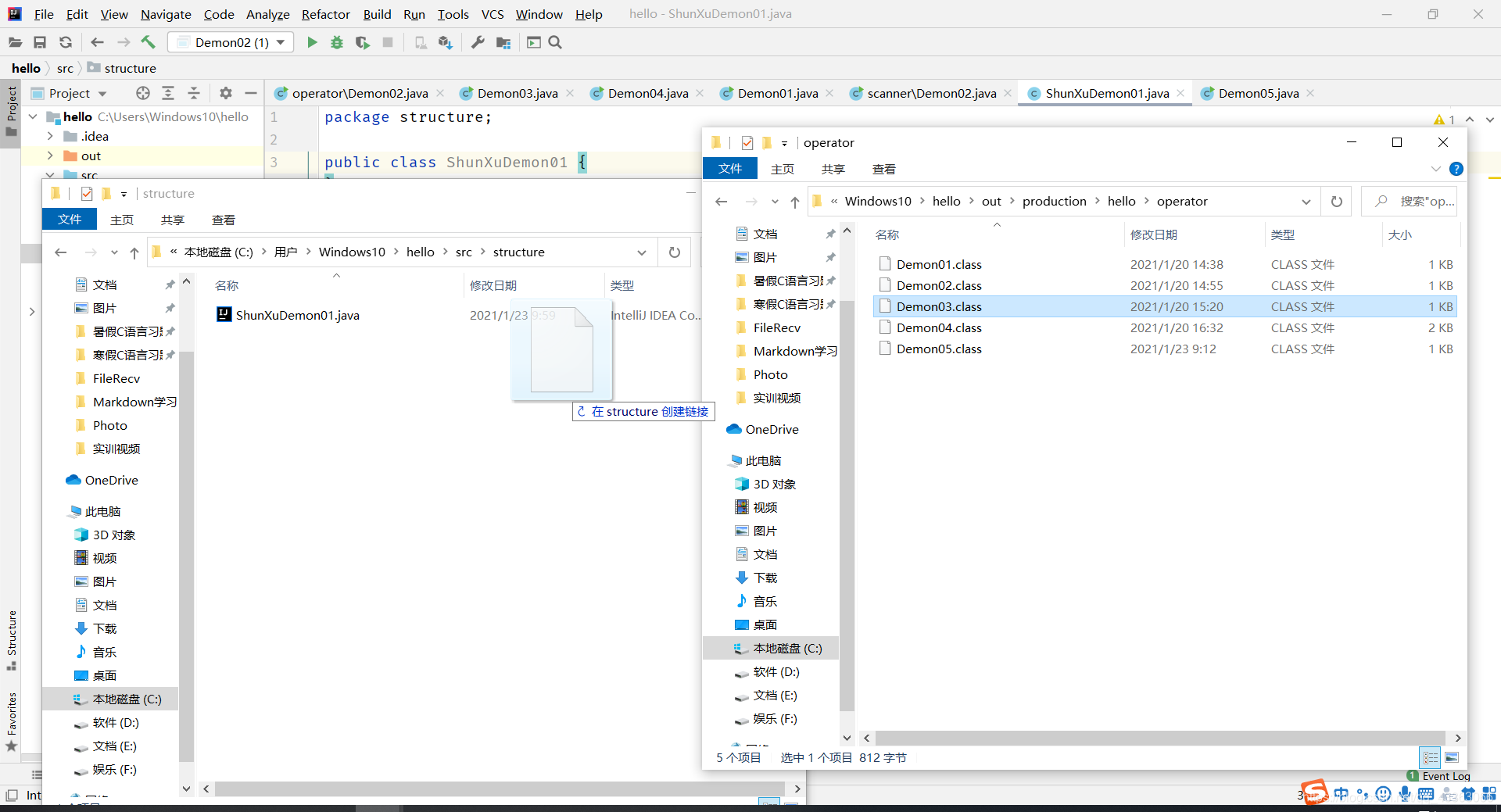Select 本地磁盘 (C:) in structure navigation pane

tap(127, 699)
